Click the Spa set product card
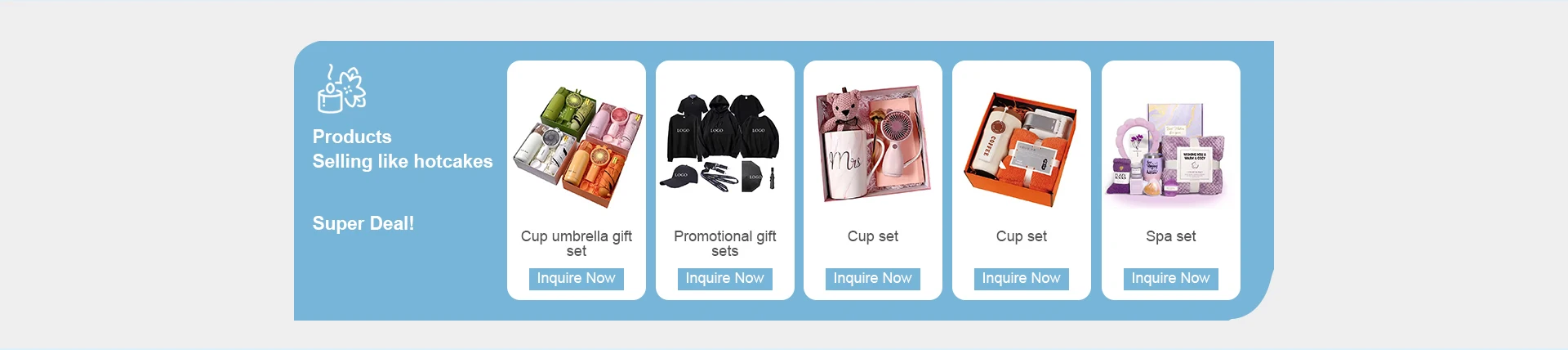 pos(1171,180)
